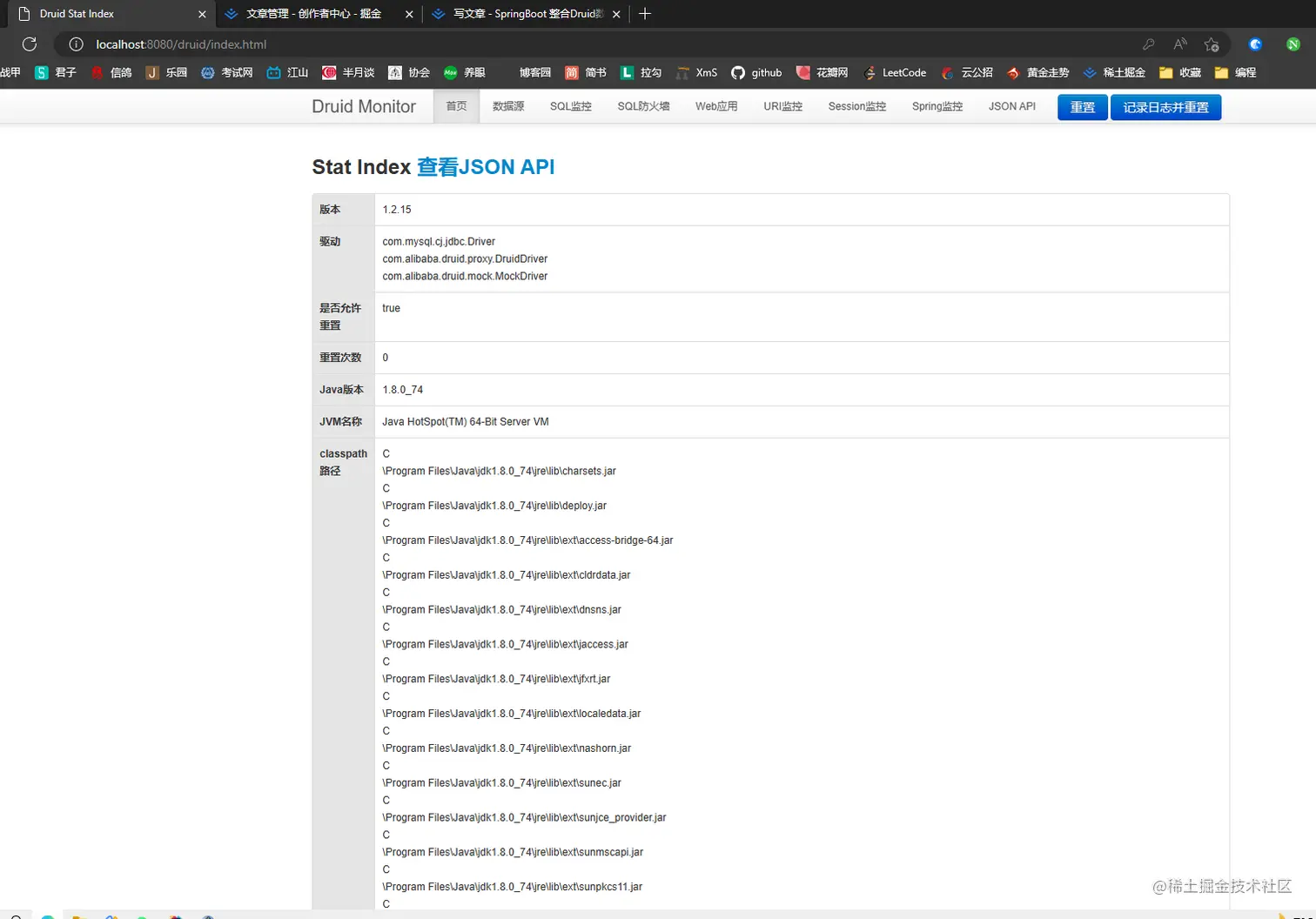Click the classpath line ending in sunjce_provider.jar
This screenshot has height=919, width=1316.
[524, 818]
